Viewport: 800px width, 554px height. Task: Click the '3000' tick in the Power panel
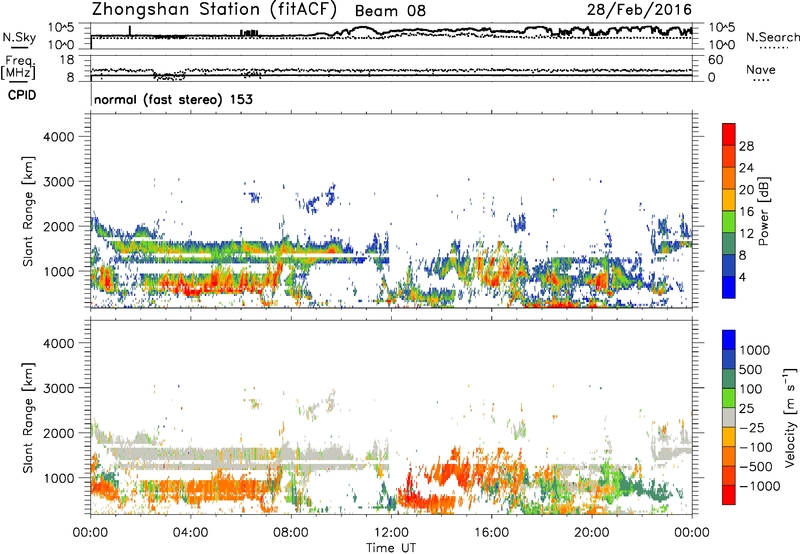click(x=59, y=182)
